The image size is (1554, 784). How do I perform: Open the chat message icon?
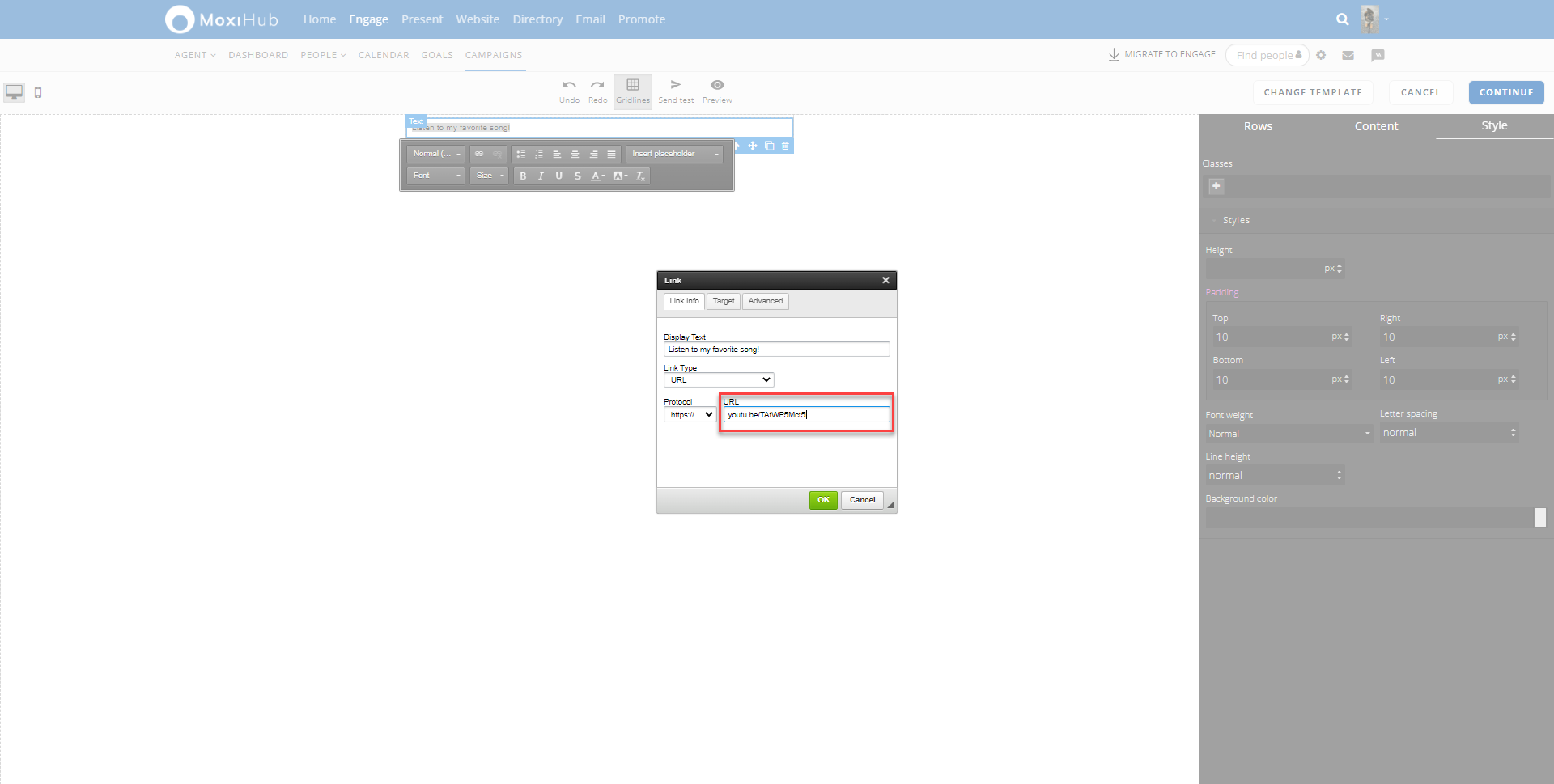click(x=1378, y=55)
